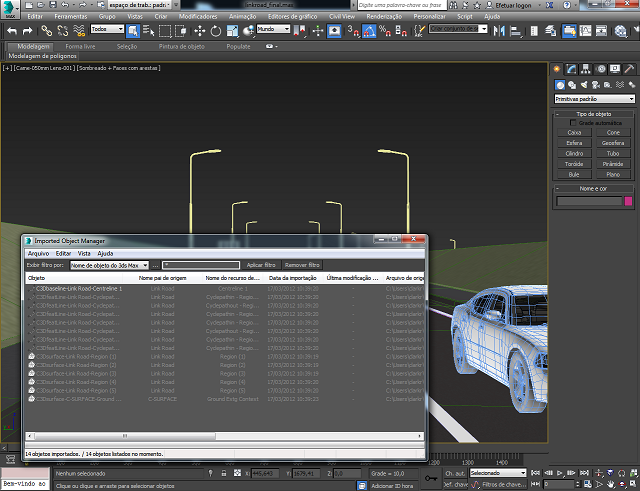Click the Undo arrow in main toolbar
640x491 pixels.
pyautogui.click(x=11, y=30)
